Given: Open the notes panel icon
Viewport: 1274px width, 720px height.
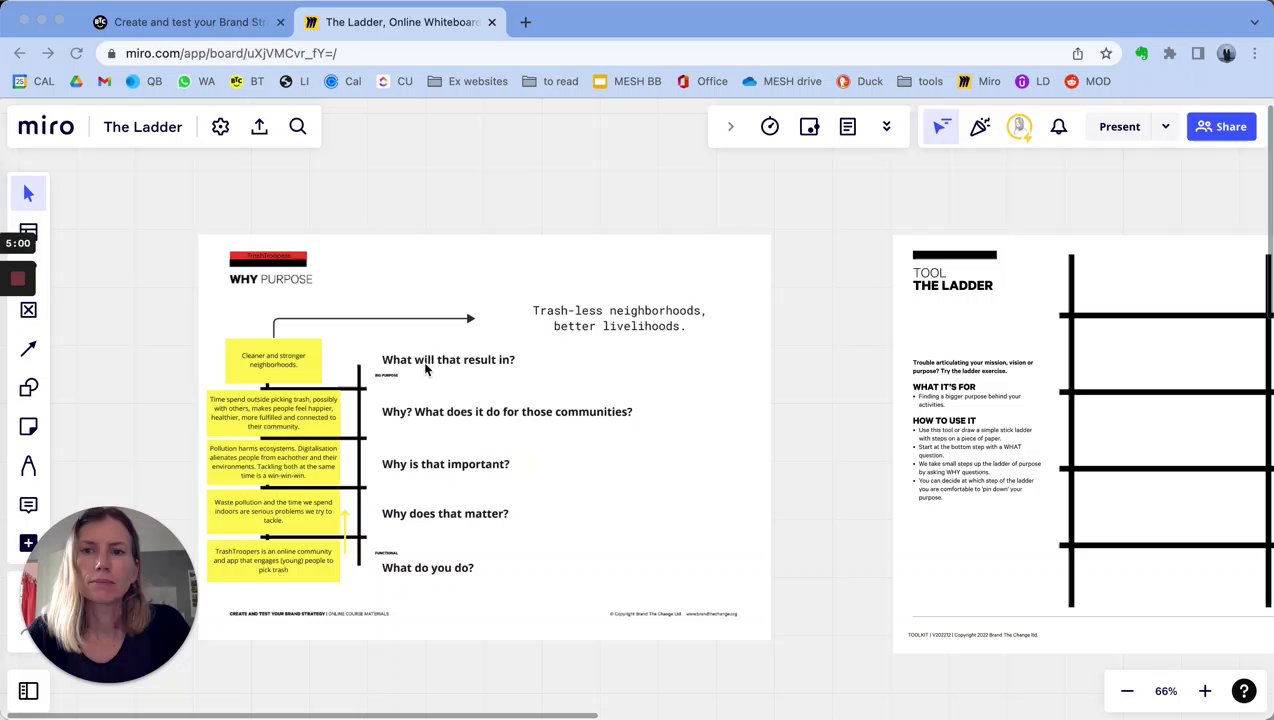Looking at the screenshot, I should 848,127.
